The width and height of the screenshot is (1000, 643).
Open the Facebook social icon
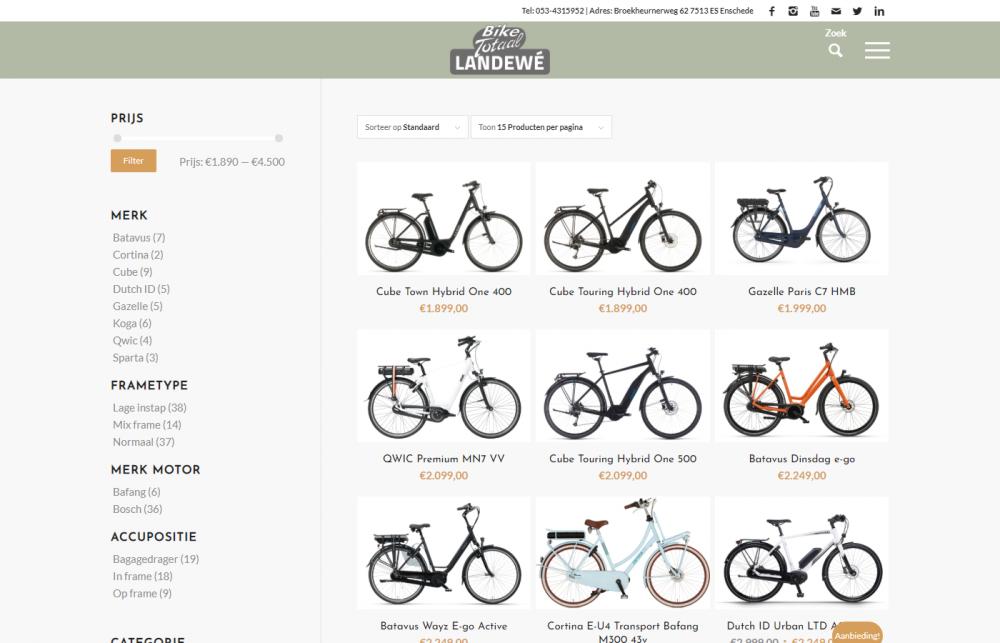click(x=772, y=11)
